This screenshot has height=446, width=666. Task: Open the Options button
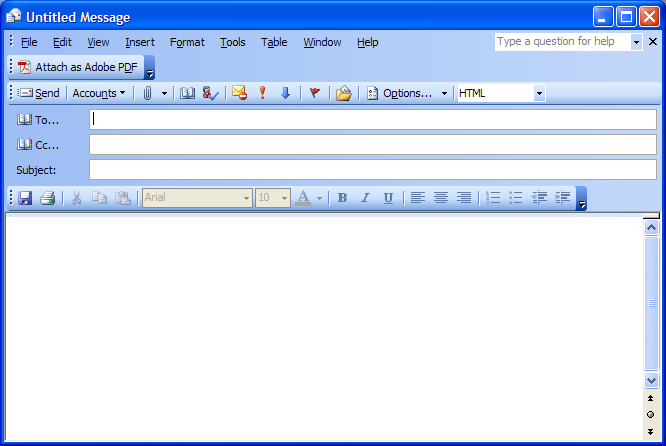[x=400, y=93]
